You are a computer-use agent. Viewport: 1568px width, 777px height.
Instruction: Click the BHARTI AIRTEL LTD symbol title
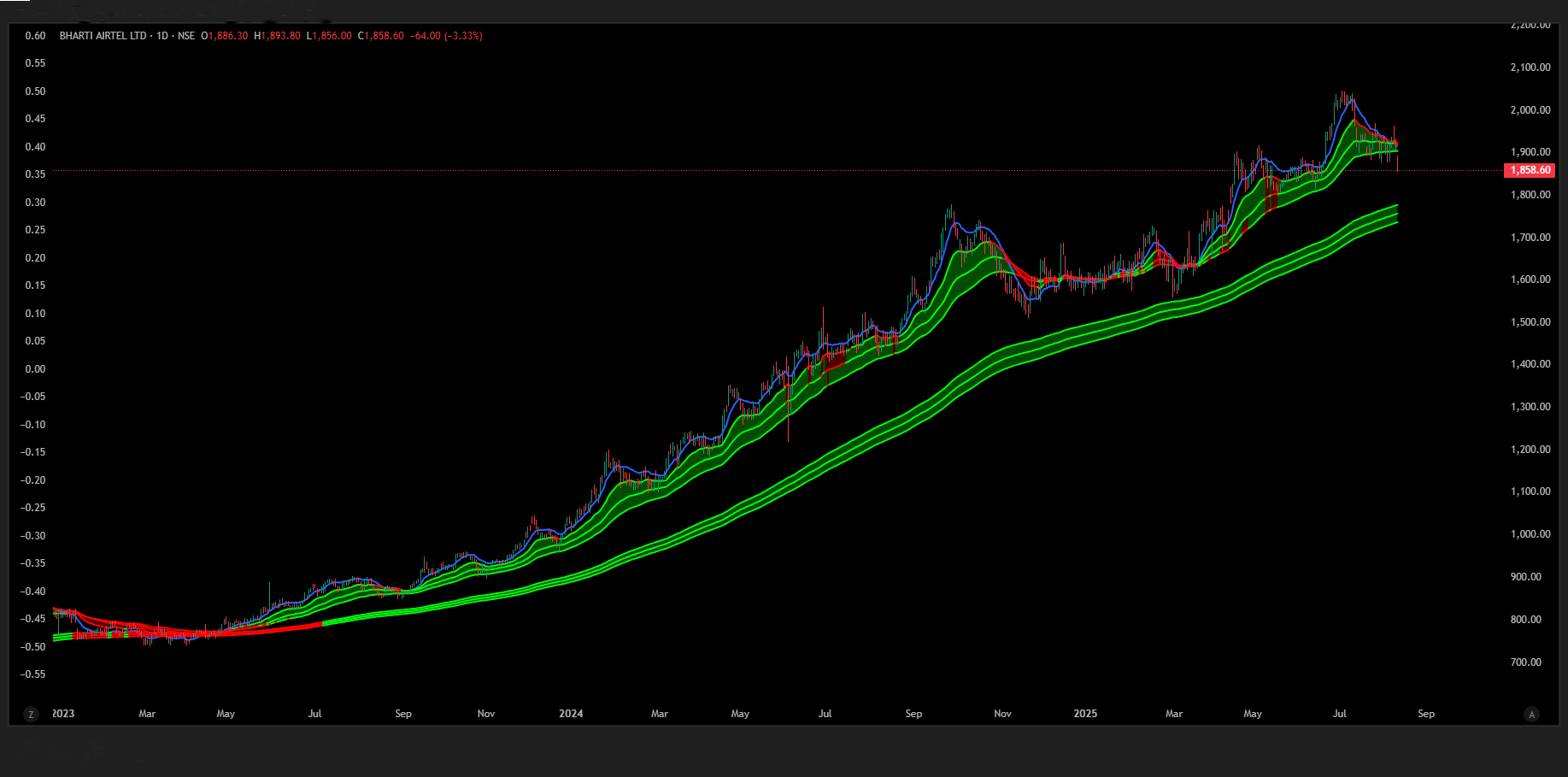click(x=103, y=36)
